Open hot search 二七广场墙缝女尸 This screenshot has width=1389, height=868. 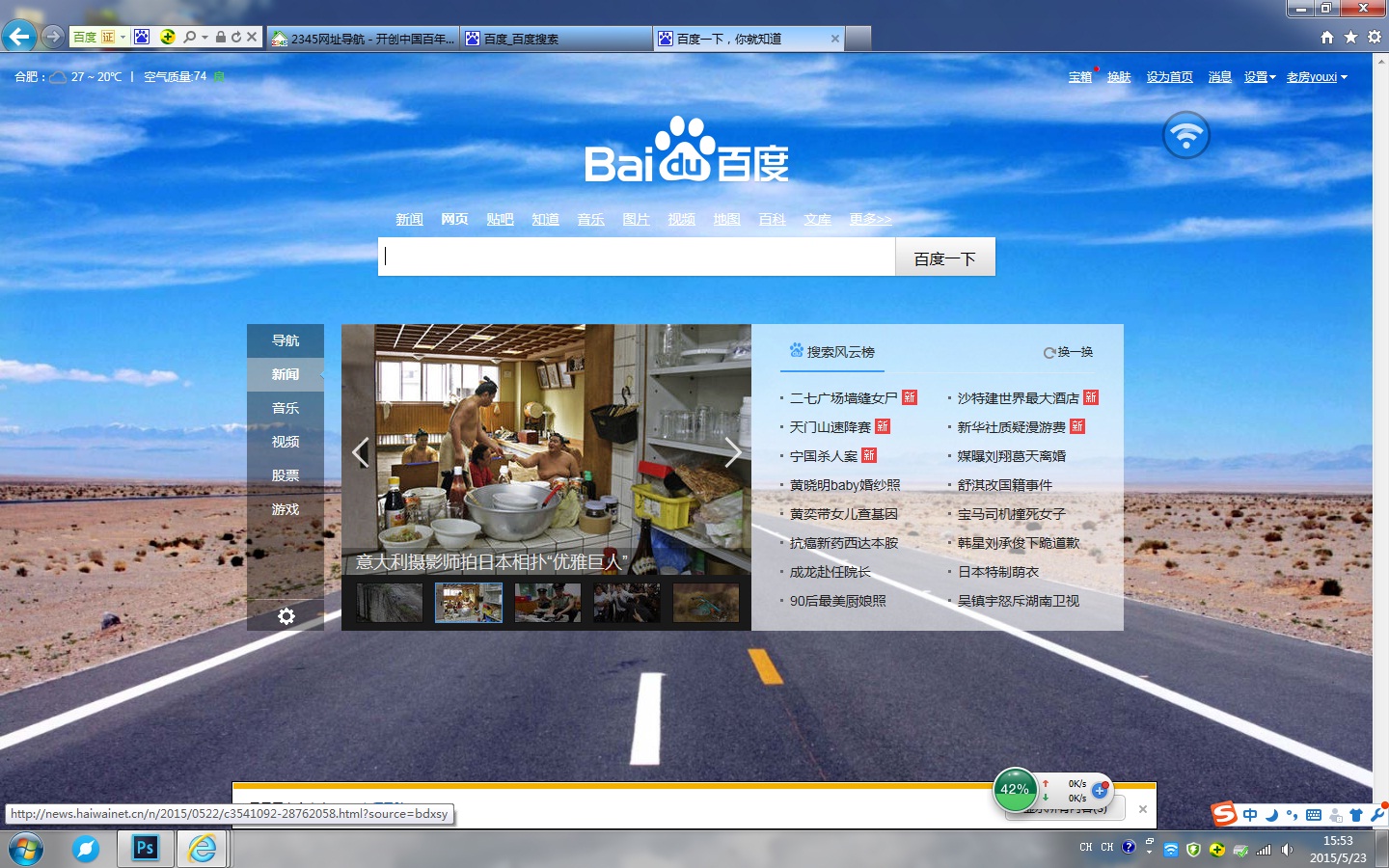tap(844, 397)
